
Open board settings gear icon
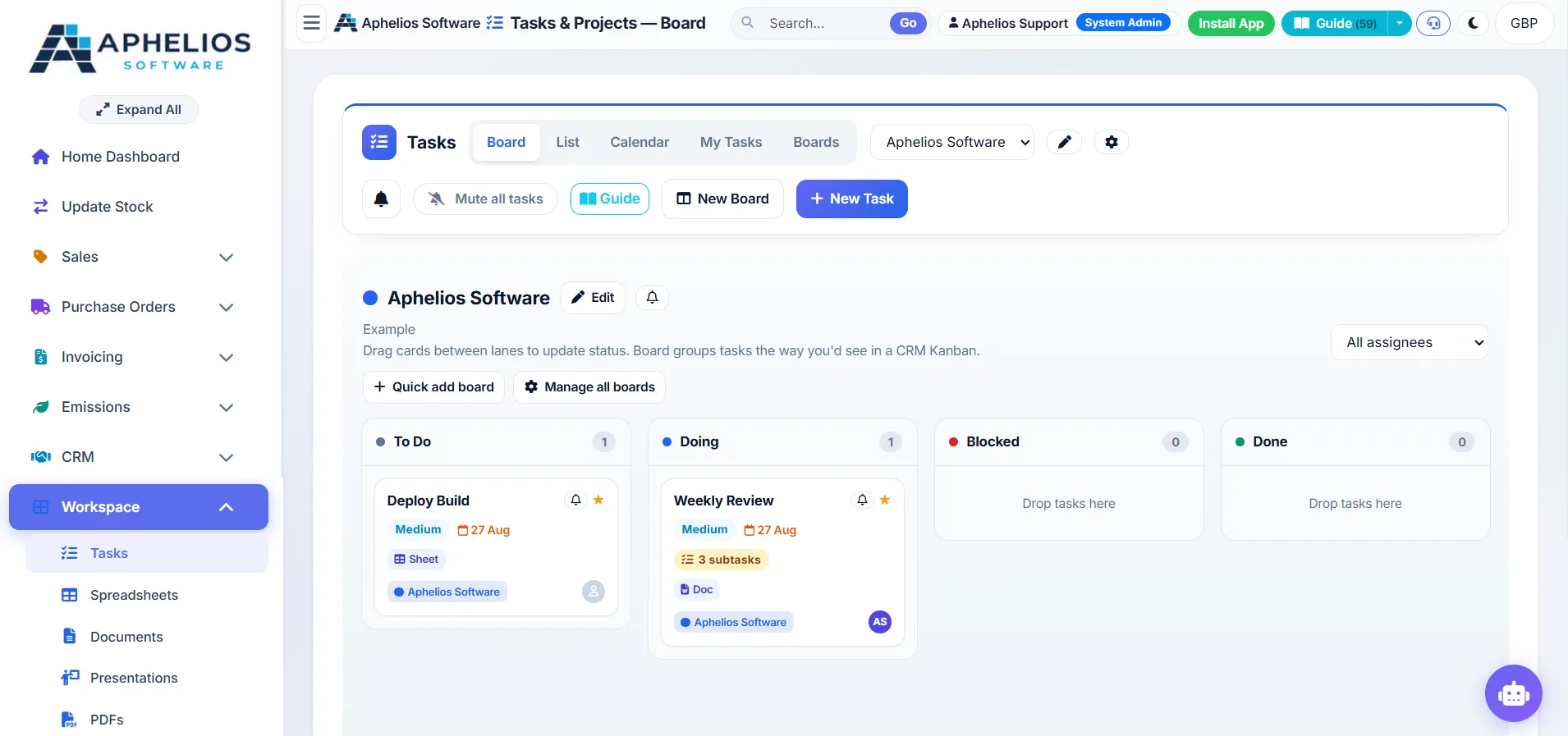1112,142
